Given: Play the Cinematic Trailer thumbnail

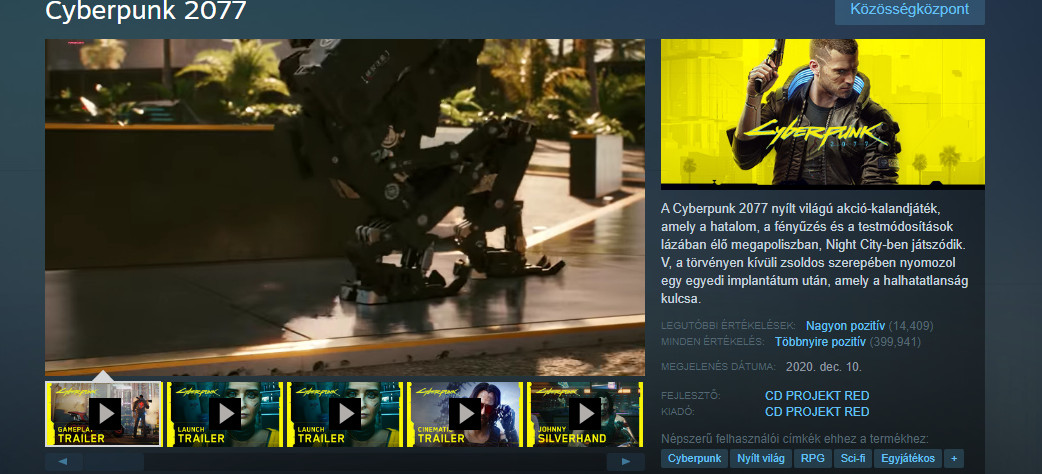Looking at the screenshot, I should coord(466,413).
